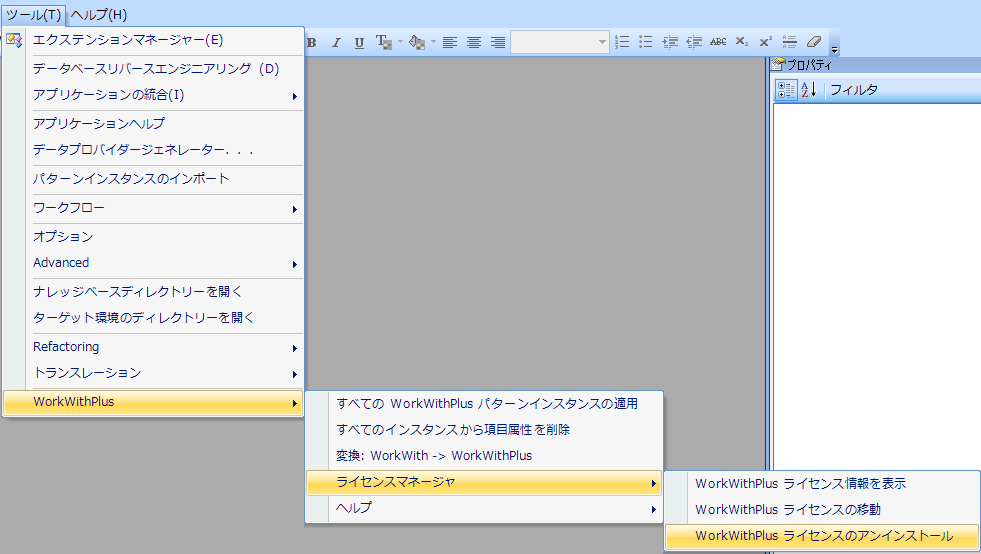Open the empty font combo box
Image resolution: width=981 pixels, height=554 pixels.
[559, 42]
